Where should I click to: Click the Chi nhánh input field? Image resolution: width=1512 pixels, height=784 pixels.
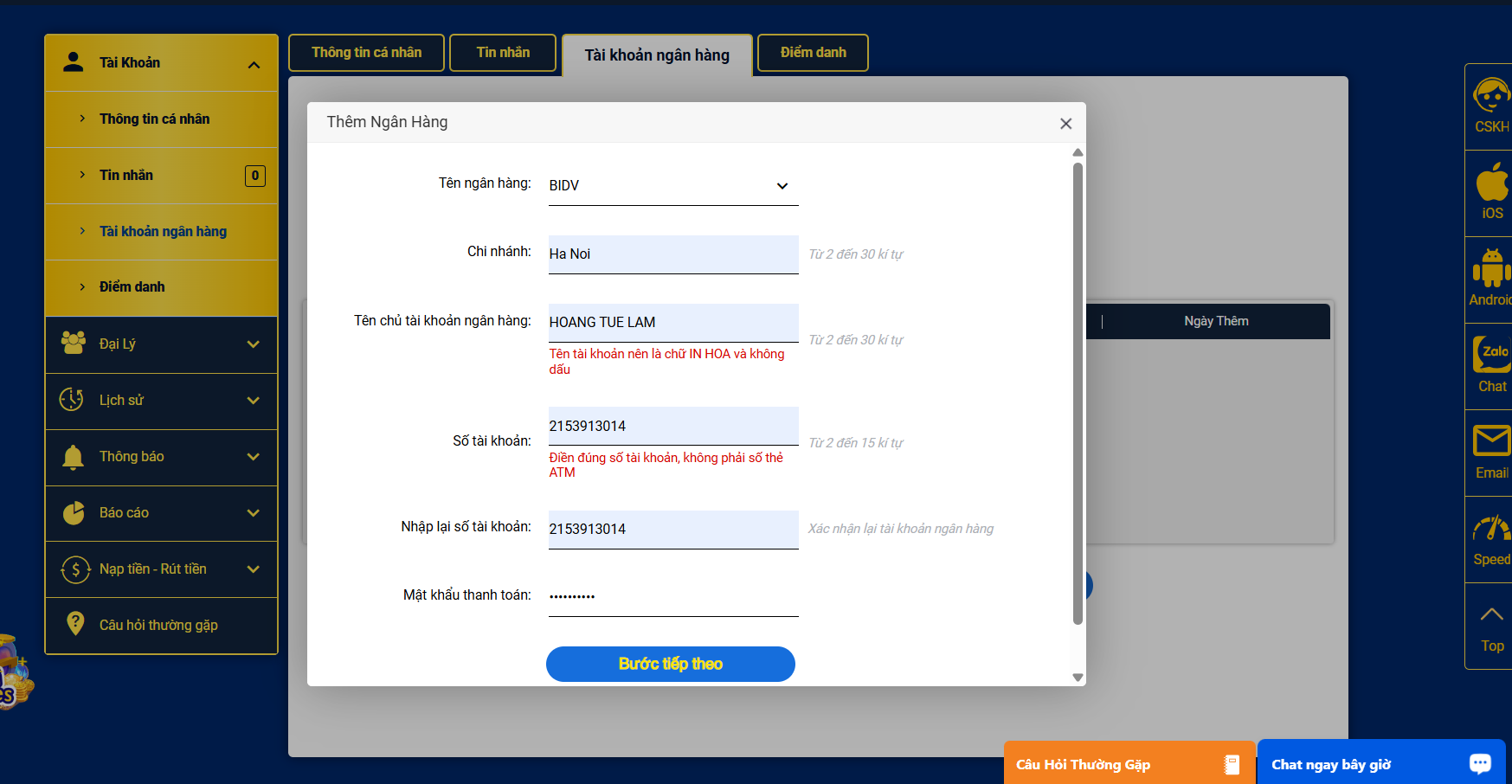(672, 254)
